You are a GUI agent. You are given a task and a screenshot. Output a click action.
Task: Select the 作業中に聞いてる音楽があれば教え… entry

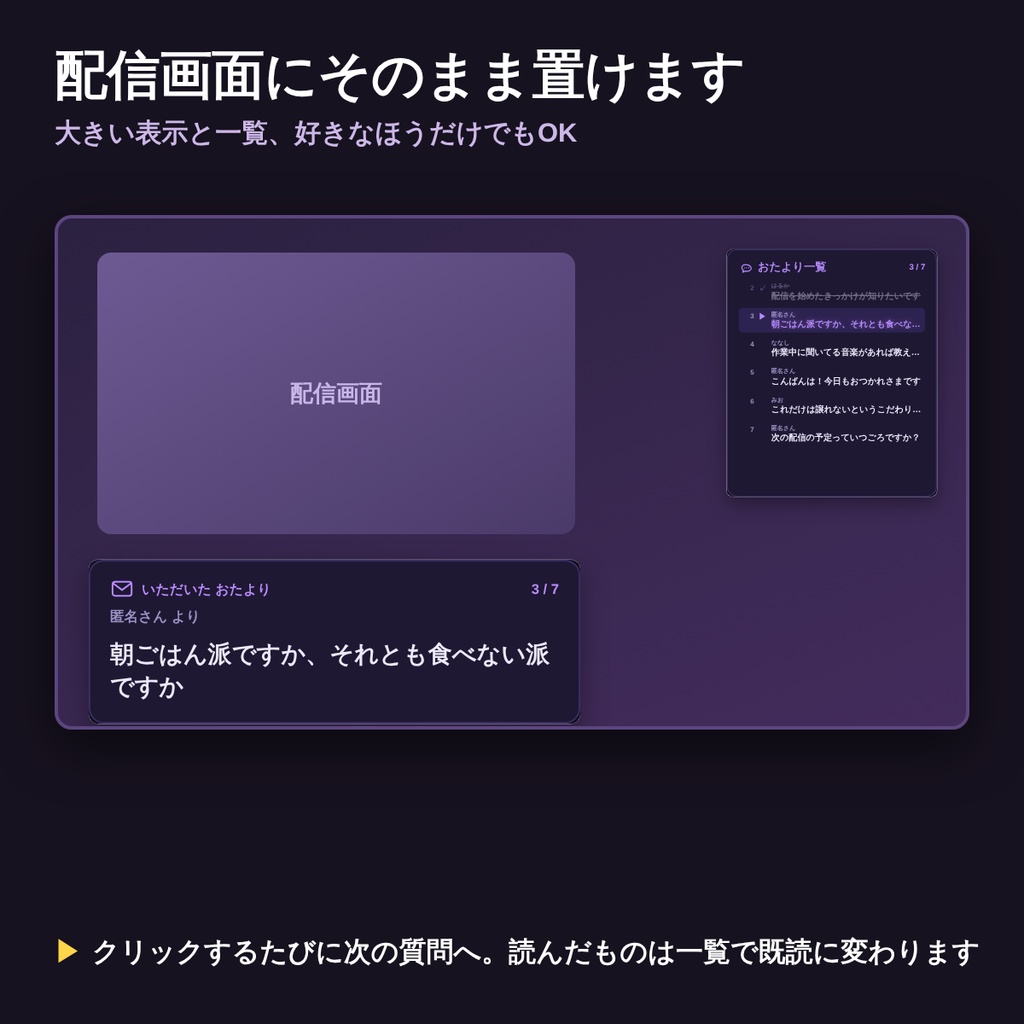click(x=845, y=352)
